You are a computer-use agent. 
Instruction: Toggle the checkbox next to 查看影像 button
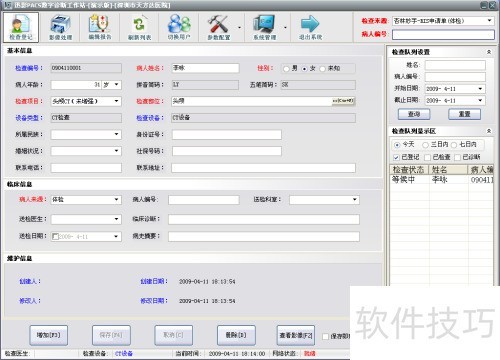coord(325,336)
